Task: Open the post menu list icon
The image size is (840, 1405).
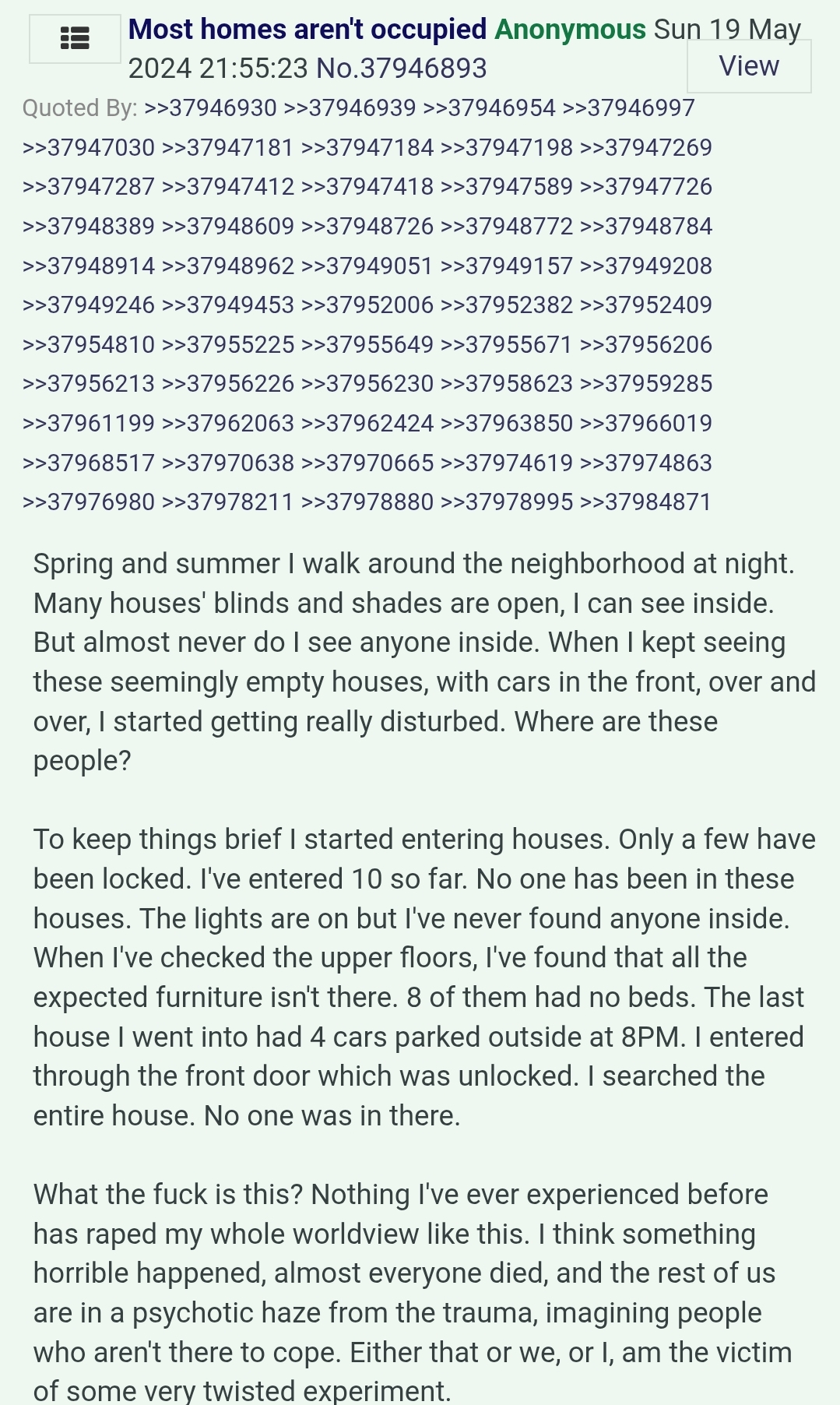Action: (75, 38)
